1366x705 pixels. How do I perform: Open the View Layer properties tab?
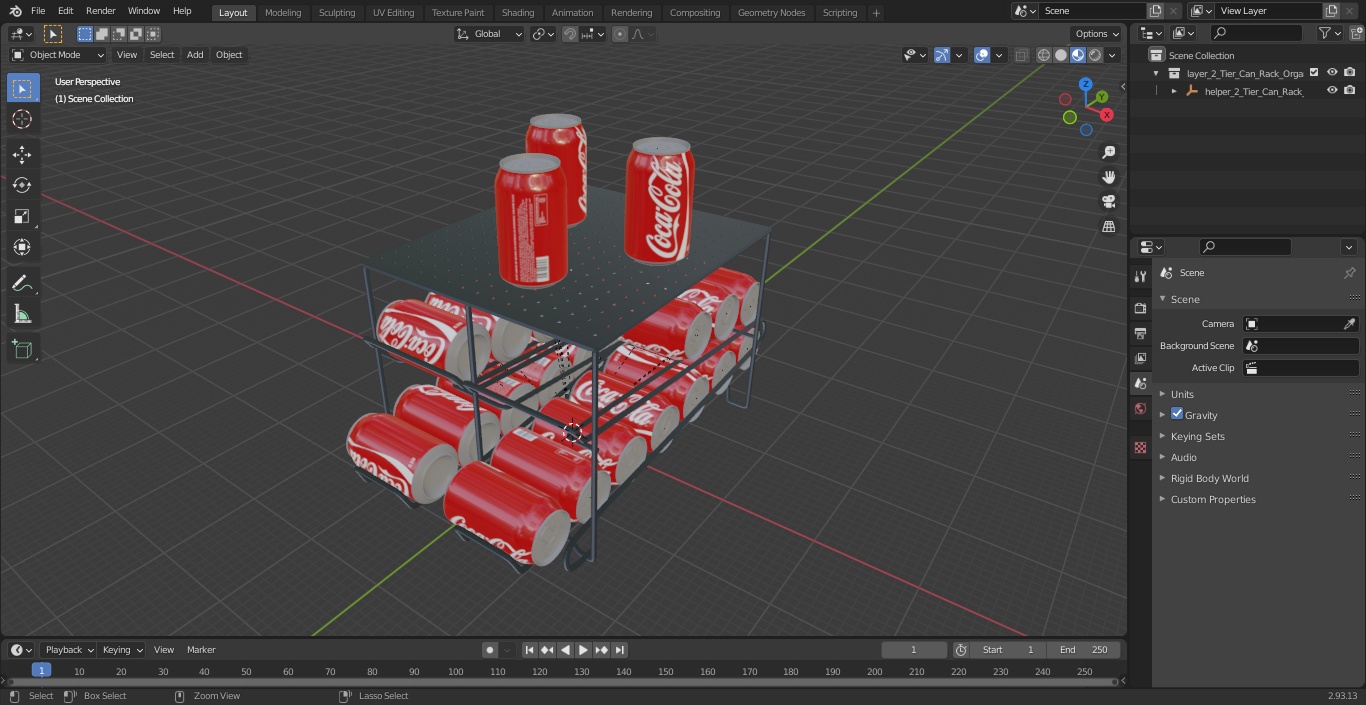tap(1140, 358)
